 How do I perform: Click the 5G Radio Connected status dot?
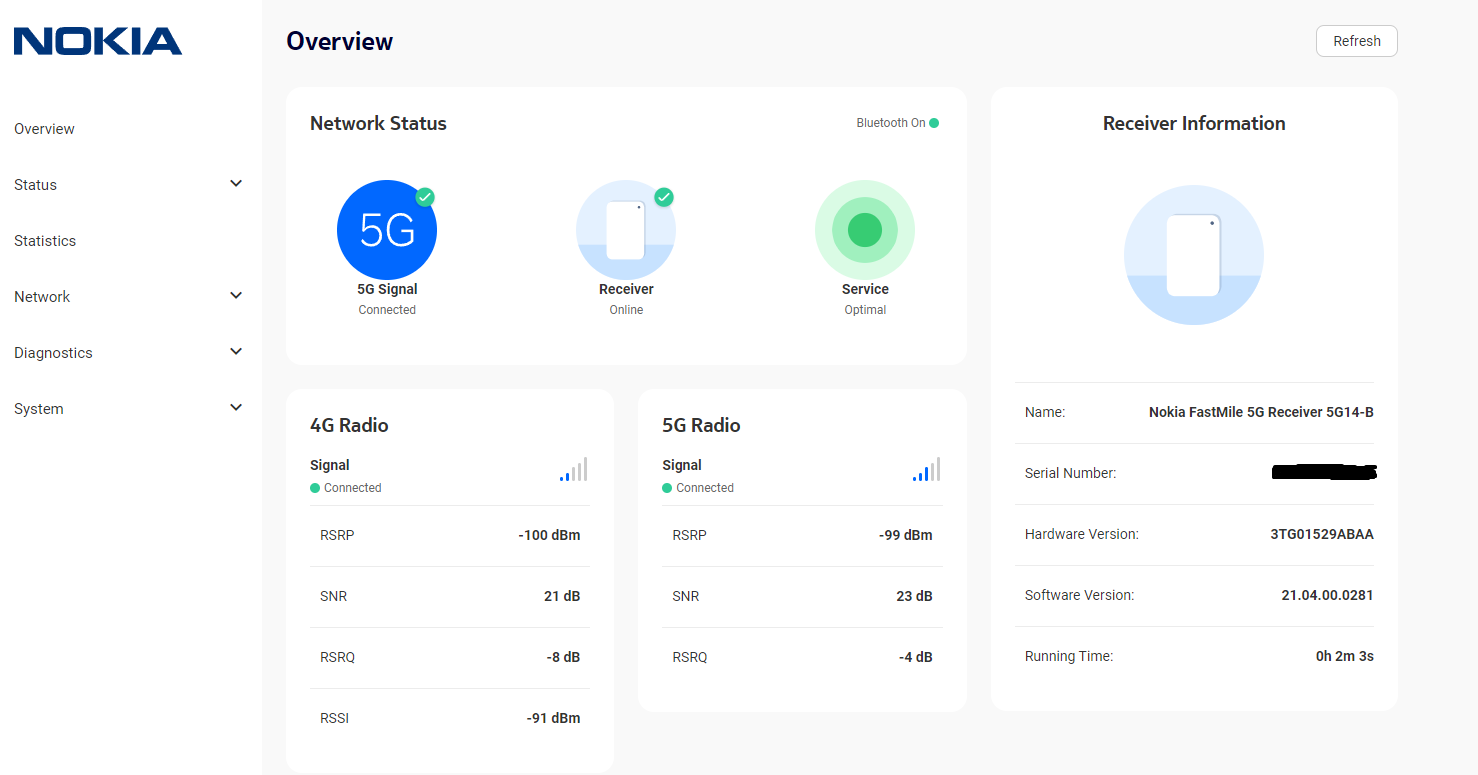[667, 488]
